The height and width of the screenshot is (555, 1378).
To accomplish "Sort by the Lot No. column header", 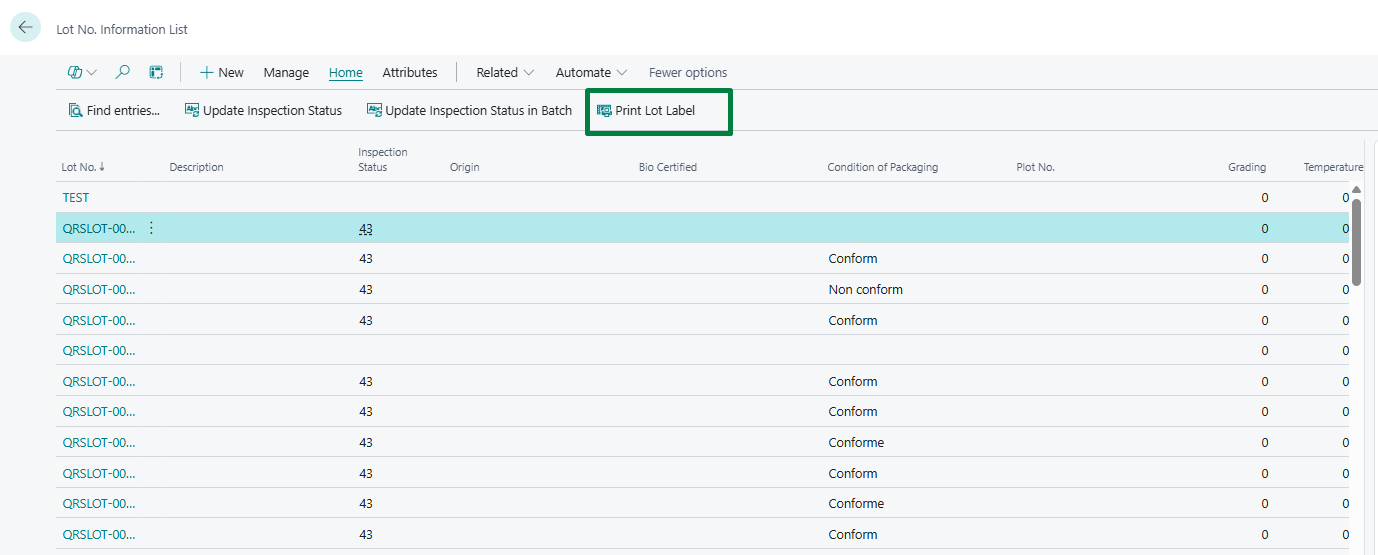I will [x=83, y=167].
